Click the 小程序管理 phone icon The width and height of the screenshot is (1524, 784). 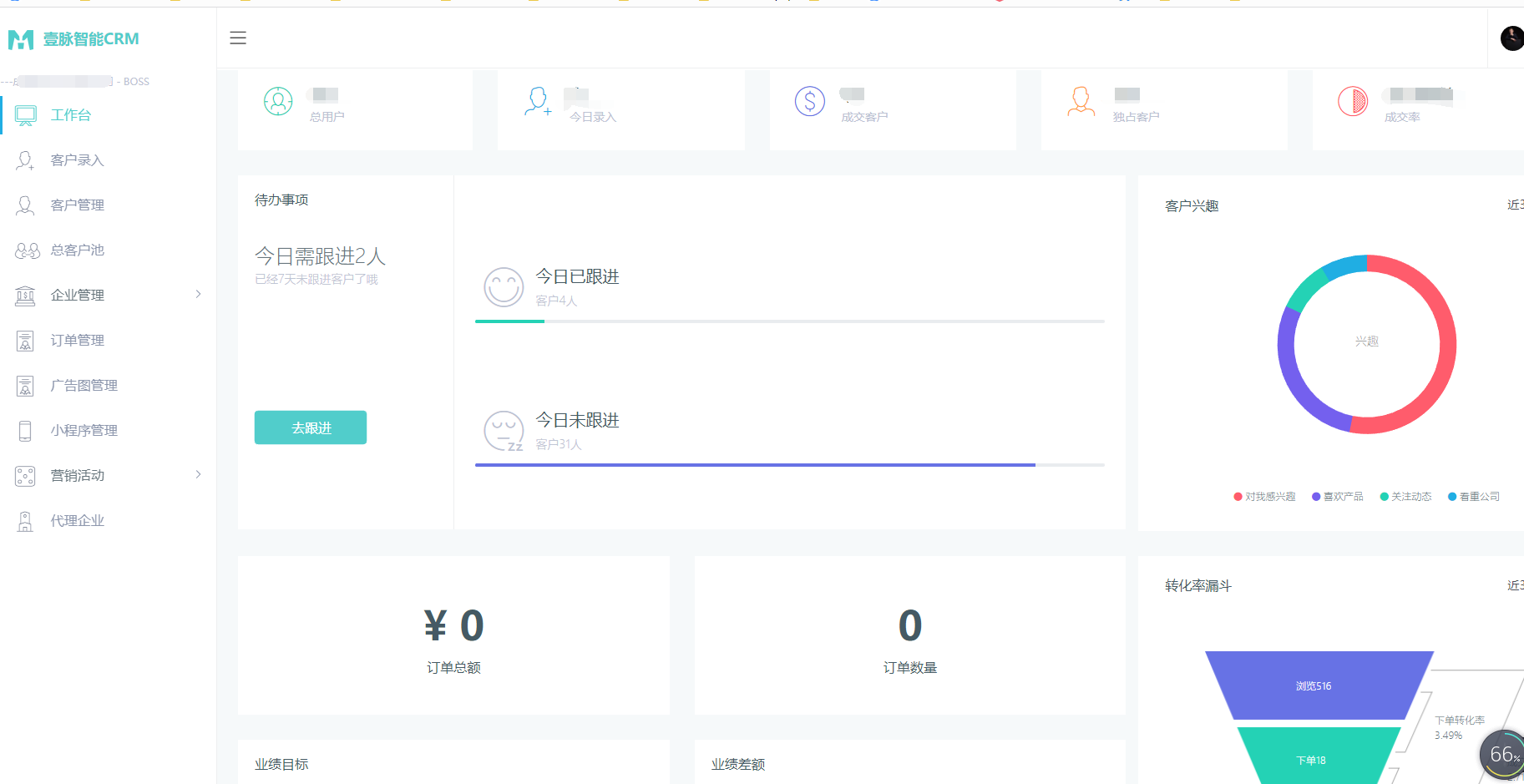point(25,431)
